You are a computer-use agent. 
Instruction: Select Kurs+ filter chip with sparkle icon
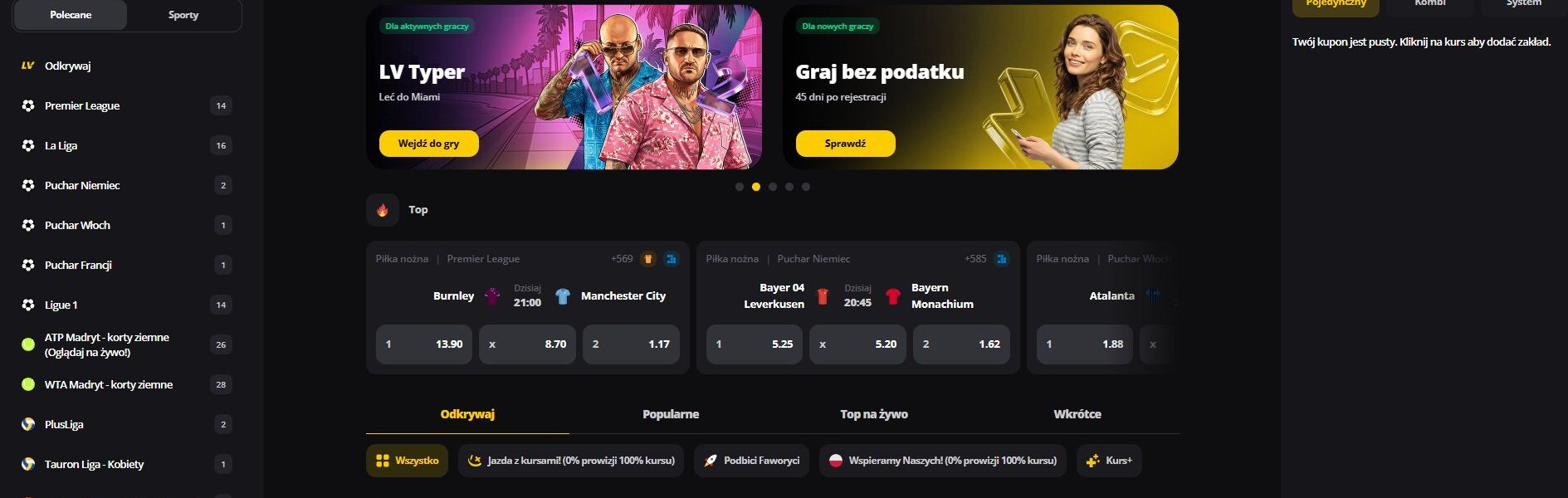[x=1109, y=461]
